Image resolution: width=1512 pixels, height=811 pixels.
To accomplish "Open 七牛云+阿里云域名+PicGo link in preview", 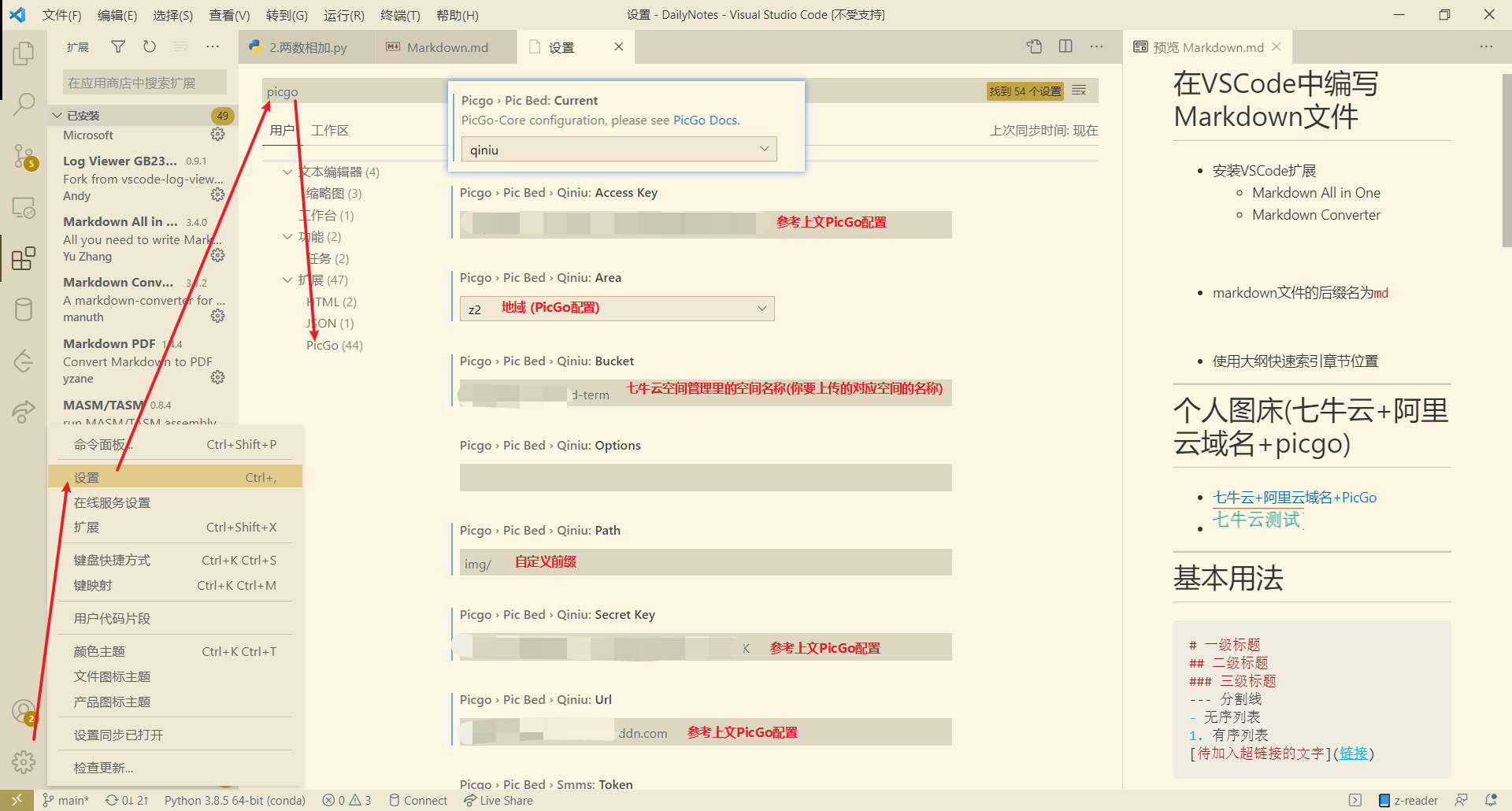I will pos(1295,498).
